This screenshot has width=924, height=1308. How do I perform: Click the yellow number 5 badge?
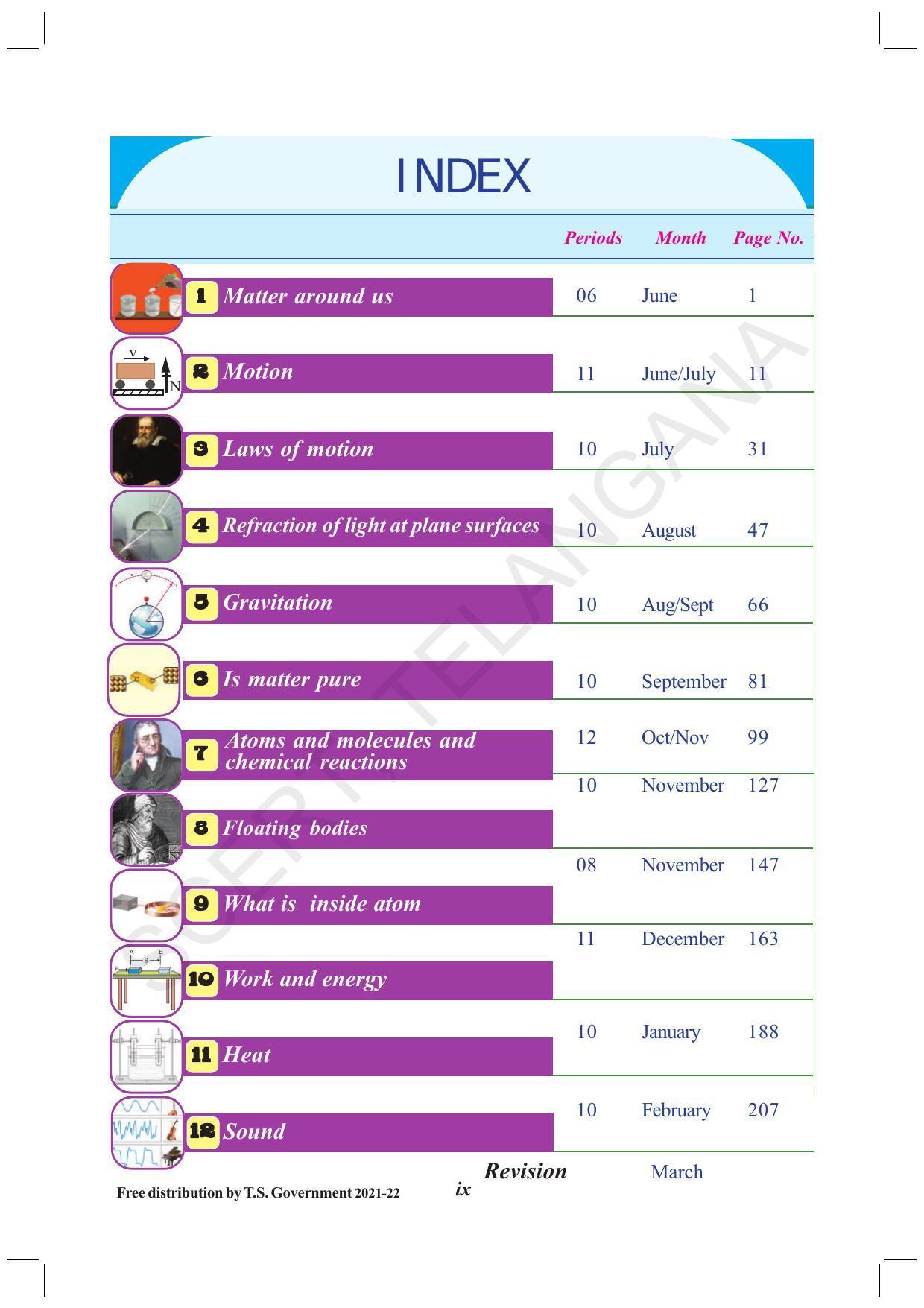click(201, 602)
